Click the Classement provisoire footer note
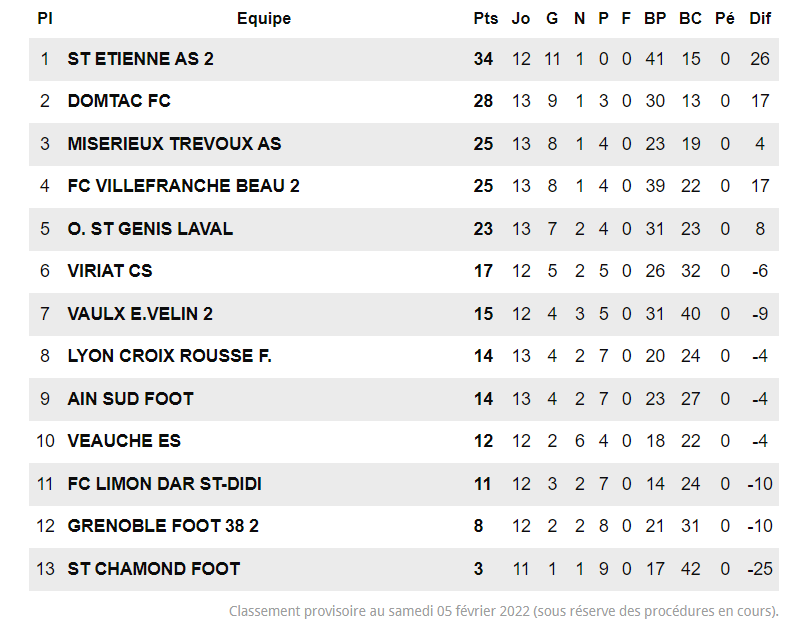This screenshot has height=631, width=797. click(x=503, y=611)
